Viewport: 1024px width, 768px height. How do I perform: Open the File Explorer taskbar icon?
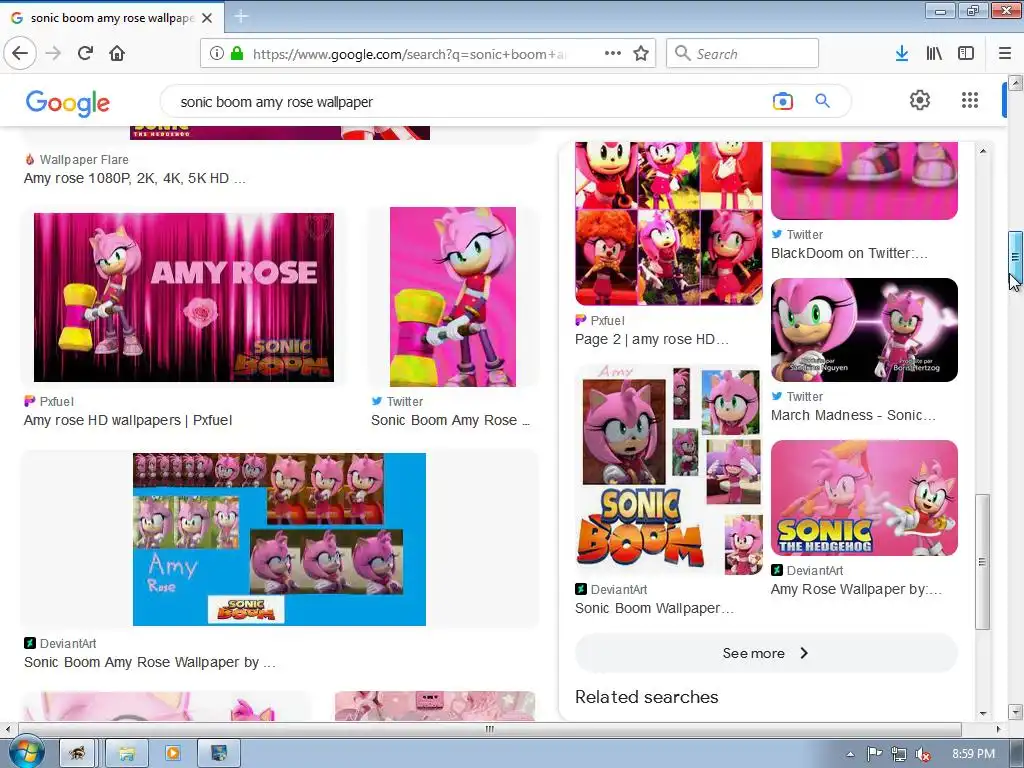pyautogui.click(x=127, y=753)
